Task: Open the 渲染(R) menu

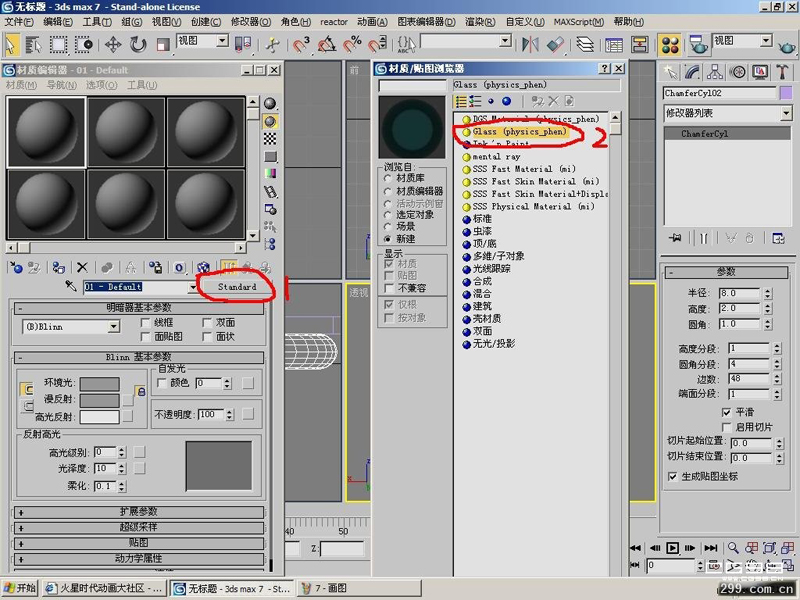Action: point(480,22)
